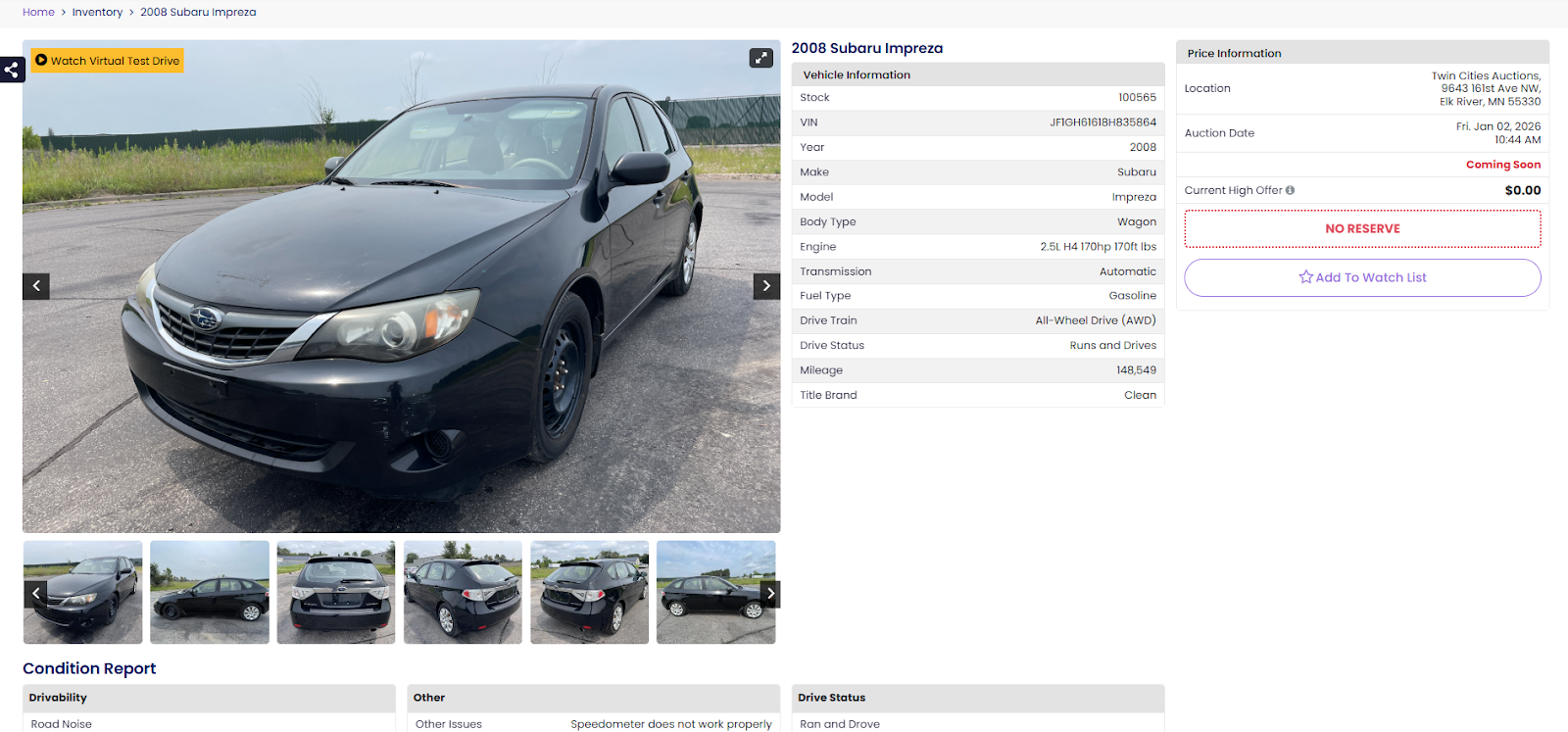Show previous main vehicle photo
This screenshot has width=1568, height=732.
pos(36,286)
